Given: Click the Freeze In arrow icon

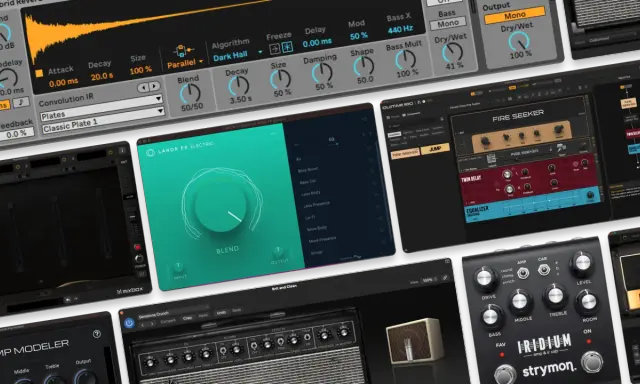Looking at the screenshot, I should pos(275,49).
